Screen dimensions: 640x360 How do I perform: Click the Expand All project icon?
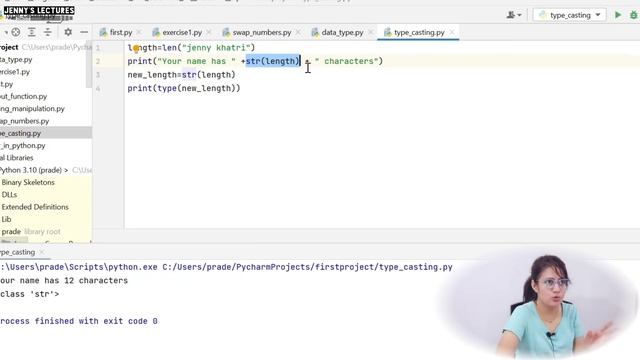tap(32, 32)
